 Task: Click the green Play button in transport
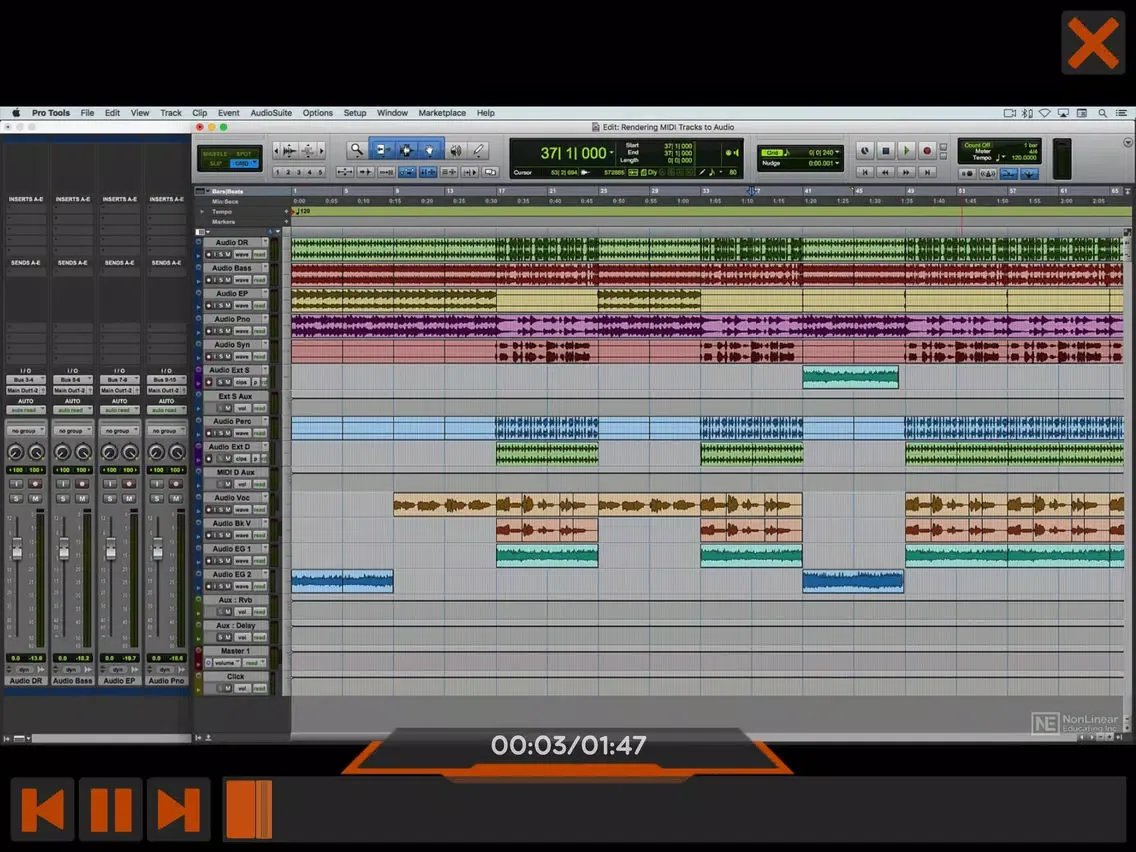[906, 151]
